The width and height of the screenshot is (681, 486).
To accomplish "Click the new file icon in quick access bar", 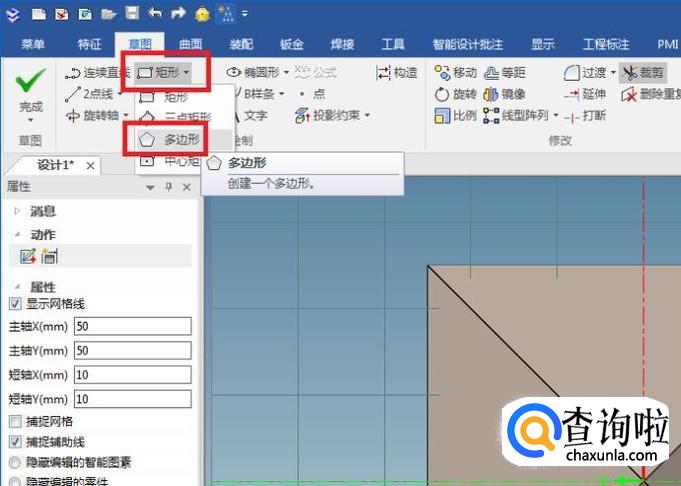I will click(39, 14).
